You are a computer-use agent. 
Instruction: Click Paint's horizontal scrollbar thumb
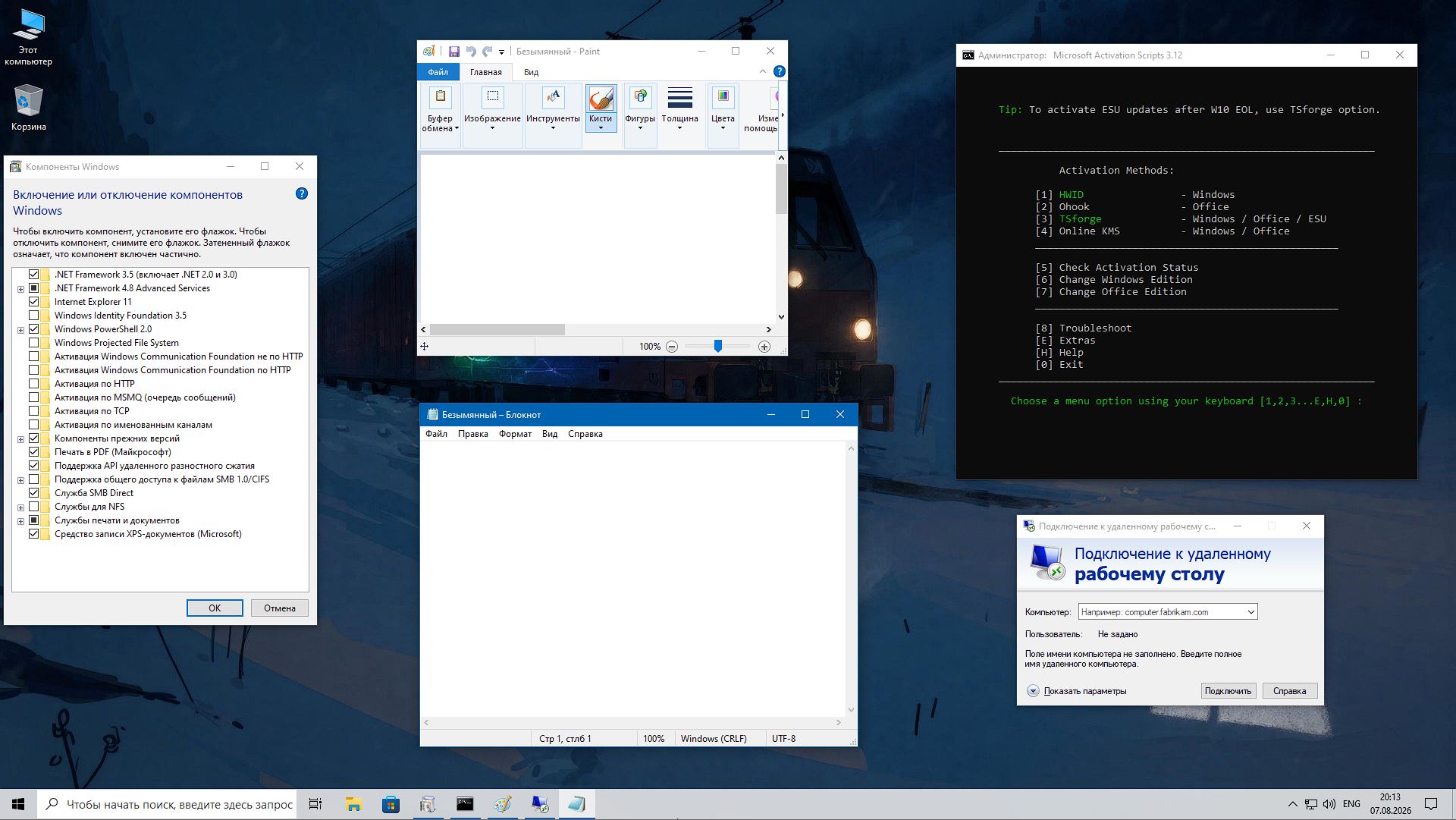click(x=497, y=330)
